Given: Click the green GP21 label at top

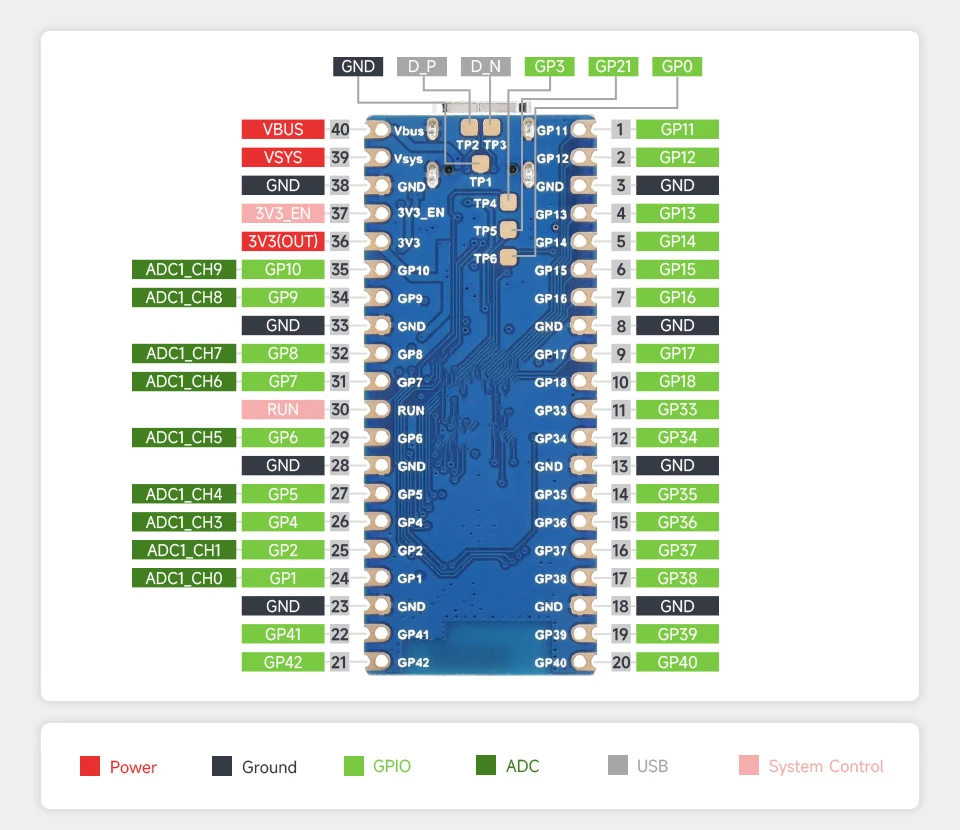Looking at the screenshot, I should [x=613, y=66].
